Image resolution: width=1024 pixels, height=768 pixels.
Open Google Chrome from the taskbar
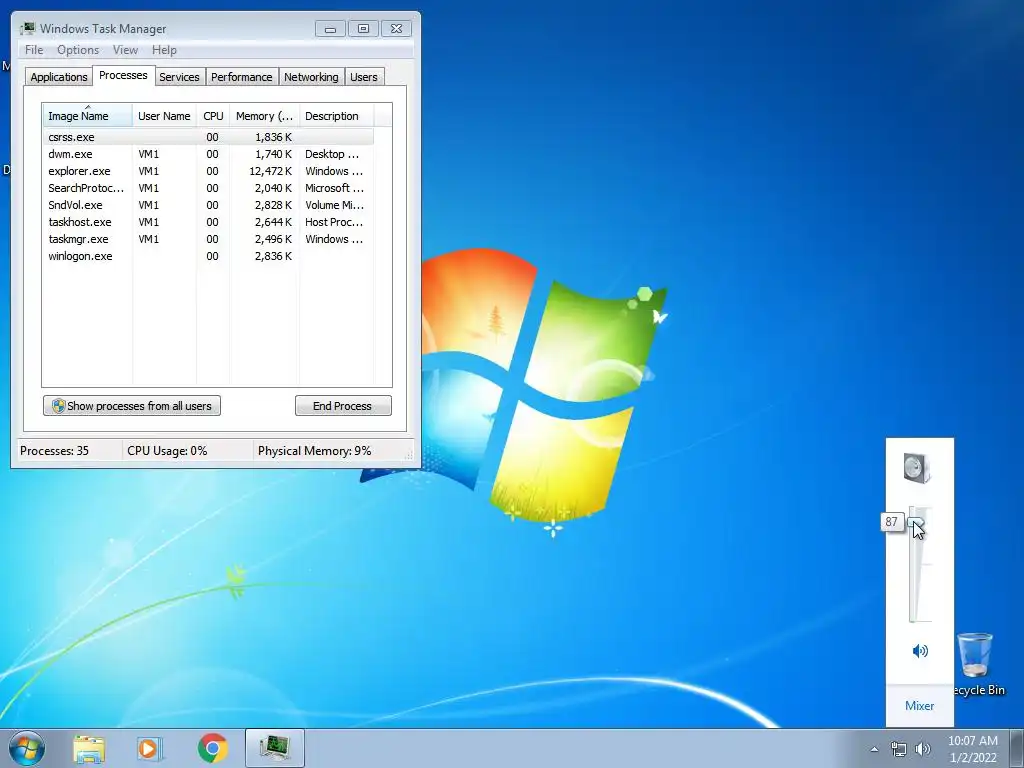point(212,748)
